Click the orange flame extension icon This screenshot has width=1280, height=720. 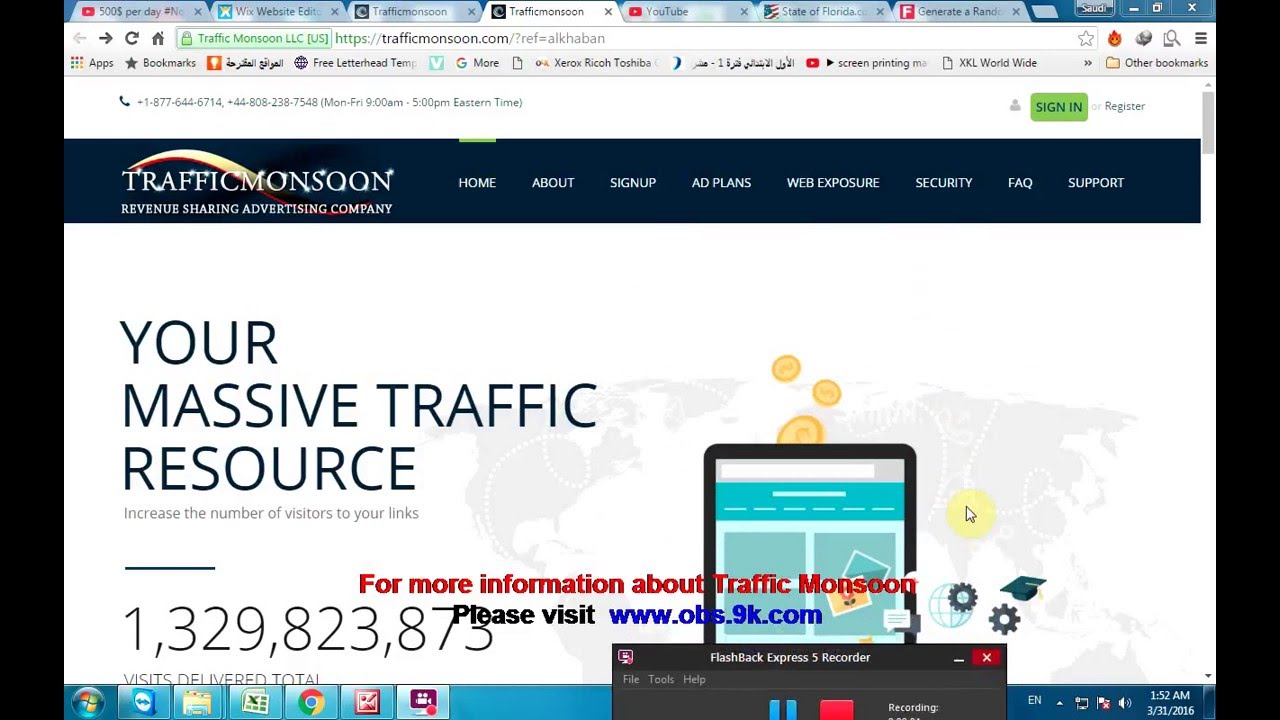[1115, 38]
